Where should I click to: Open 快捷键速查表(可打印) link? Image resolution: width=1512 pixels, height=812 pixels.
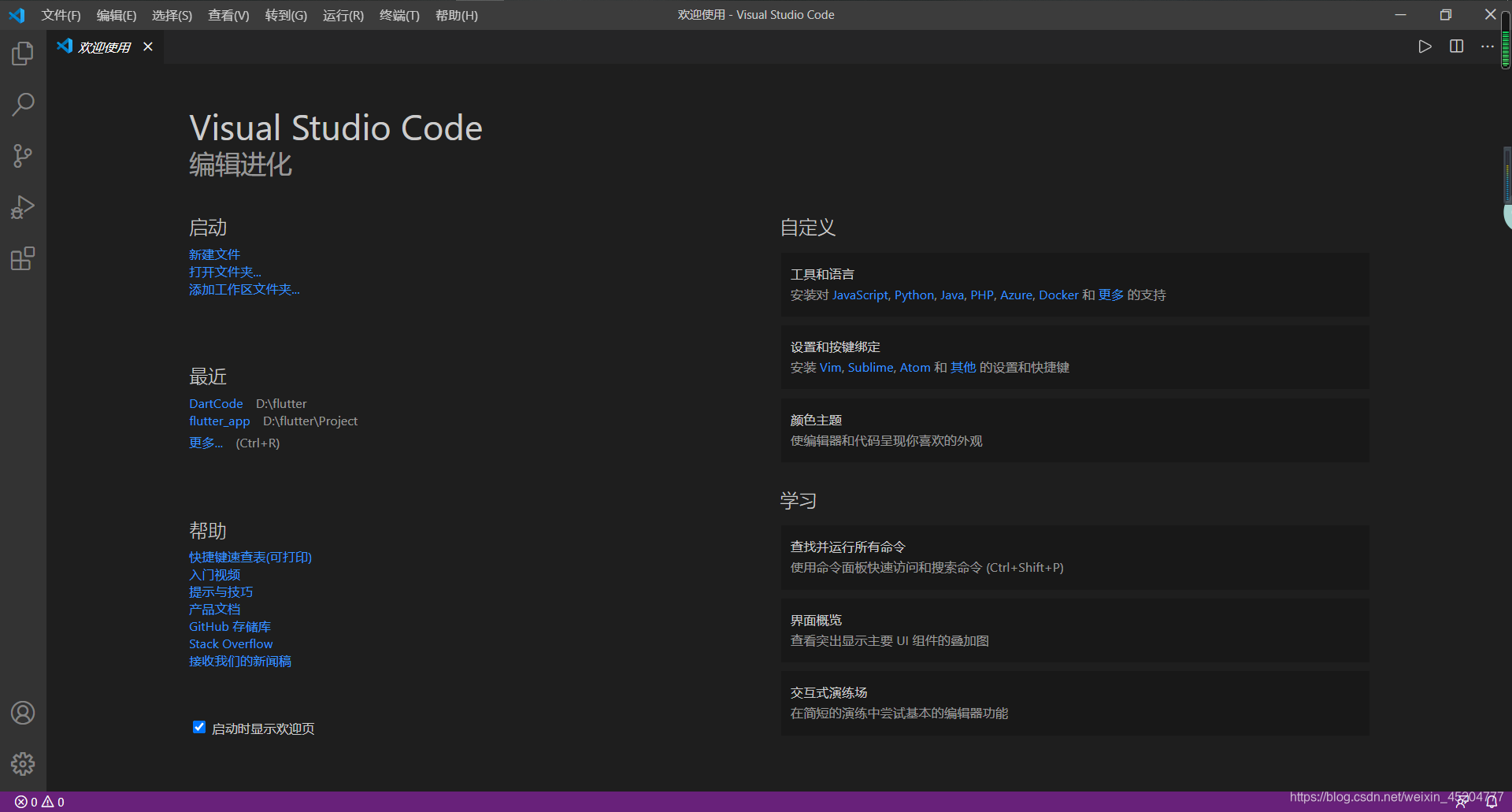pyautogui.click(x=250, y=557)
